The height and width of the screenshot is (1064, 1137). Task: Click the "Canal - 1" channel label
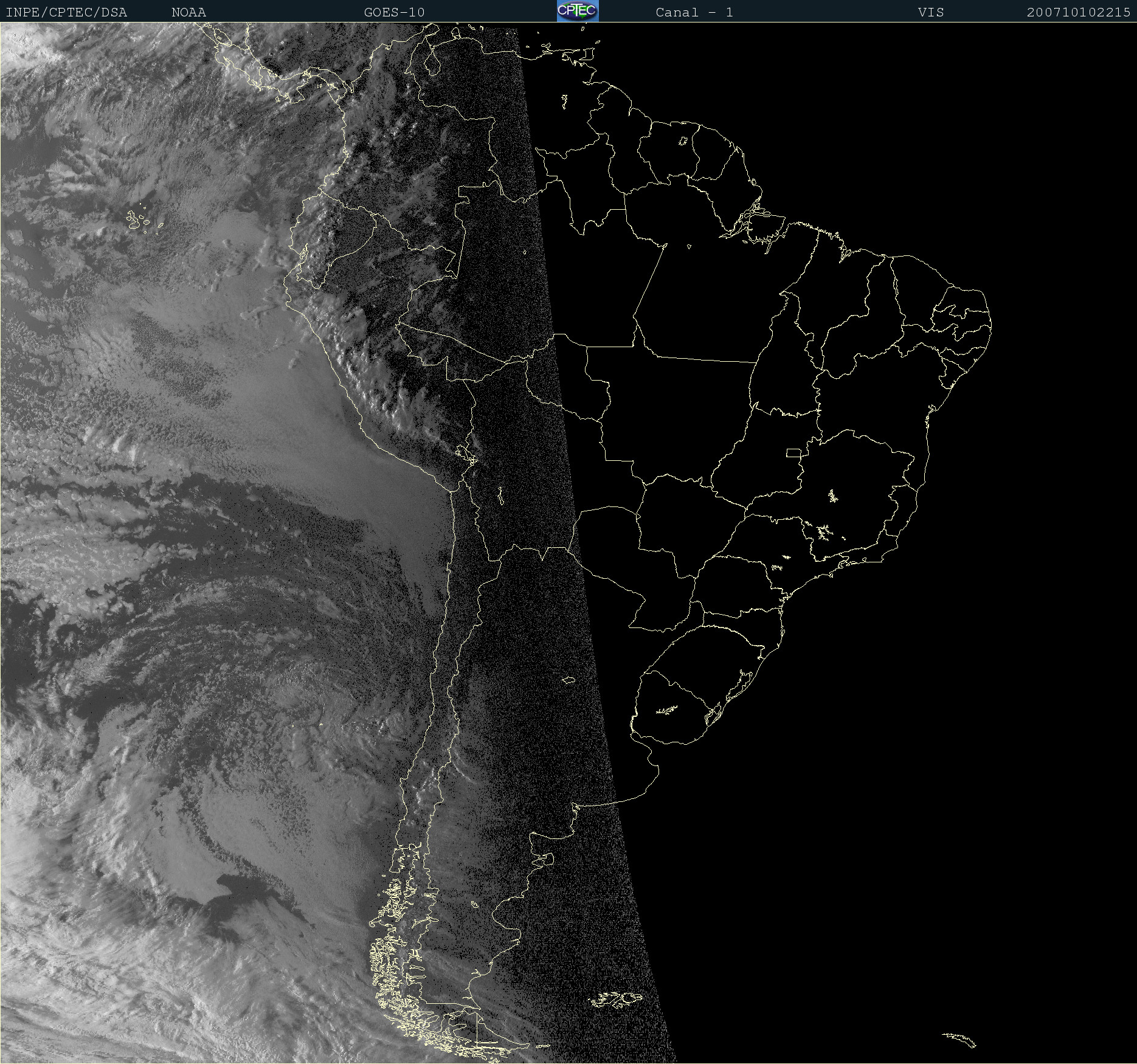tap(694, 12)
